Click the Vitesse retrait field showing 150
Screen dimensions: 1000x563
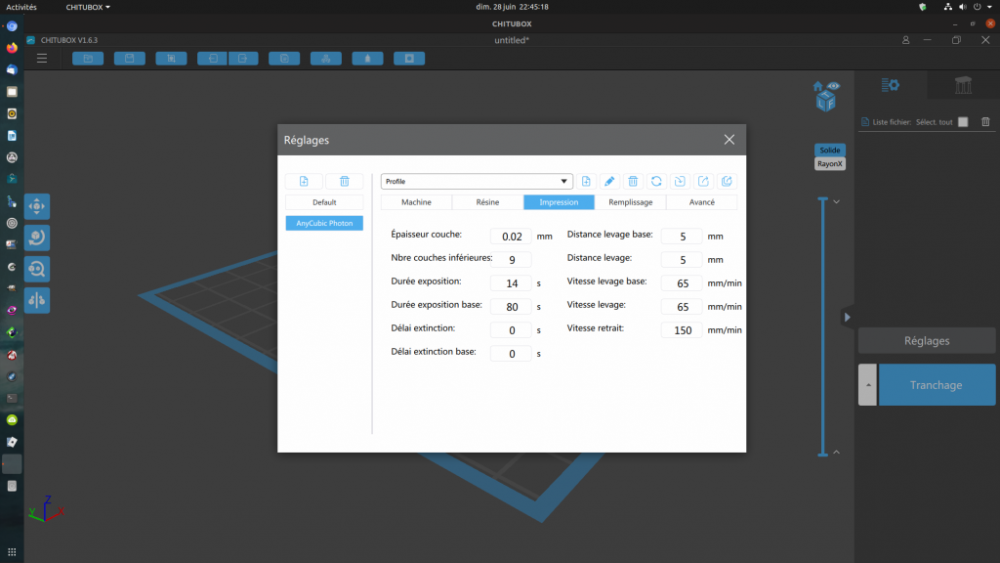point(682,330)
